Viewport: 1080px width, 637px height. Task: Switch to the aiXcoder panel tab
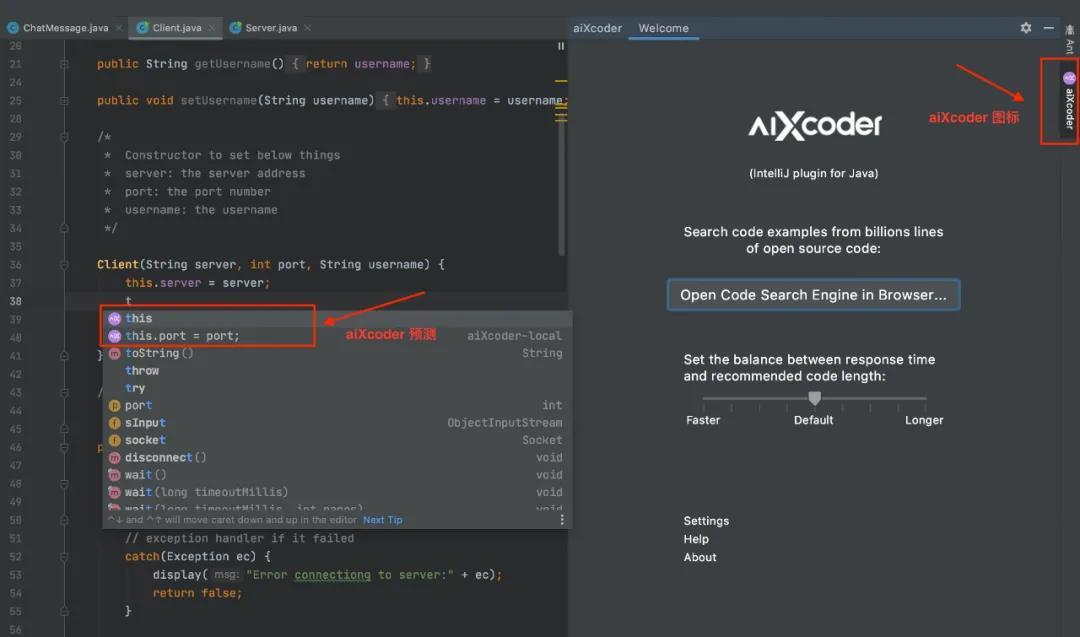tap(597, 28)
